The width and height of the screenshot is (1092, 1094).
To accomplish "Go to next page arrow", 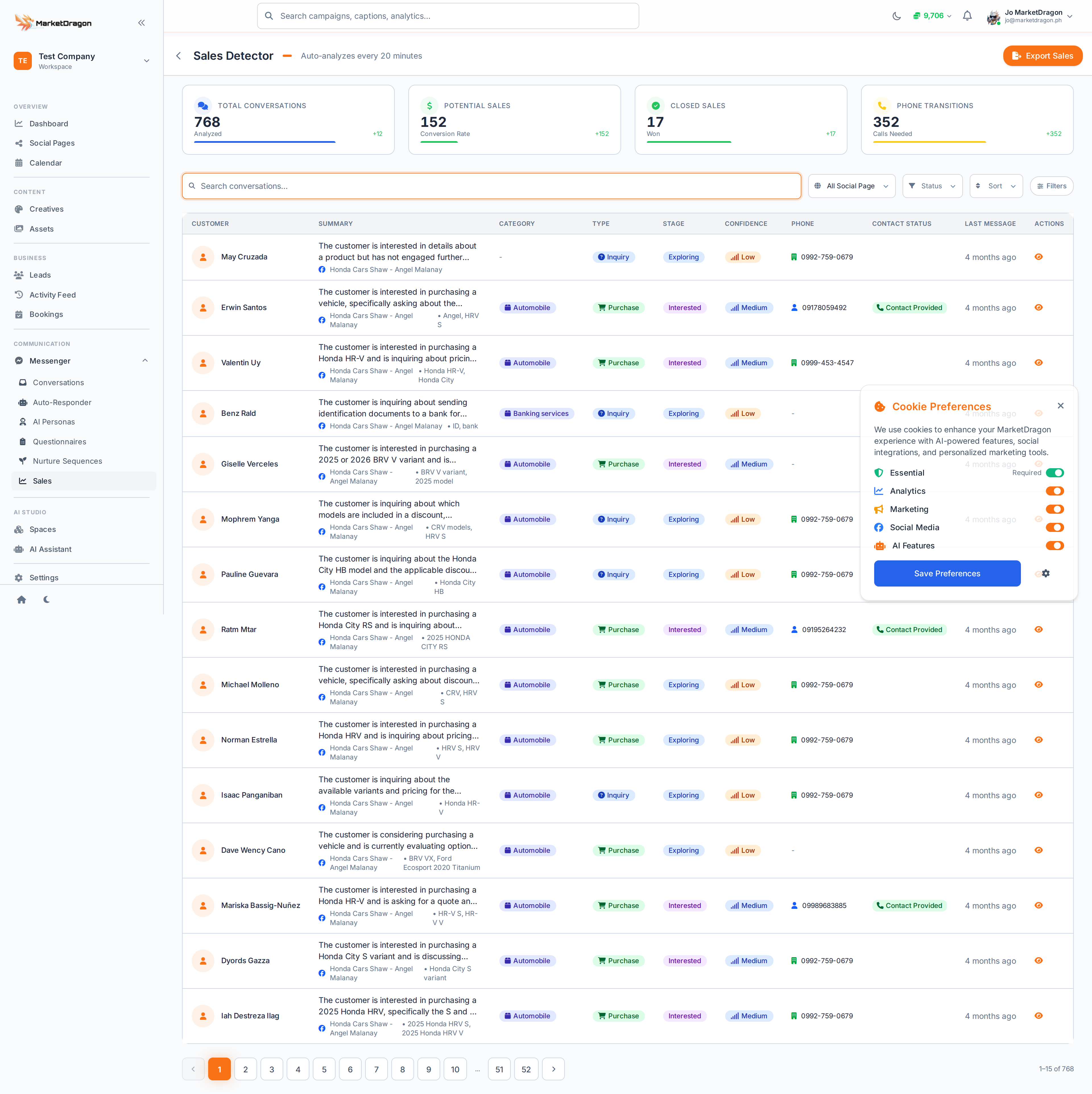I will coord(553,1069).
